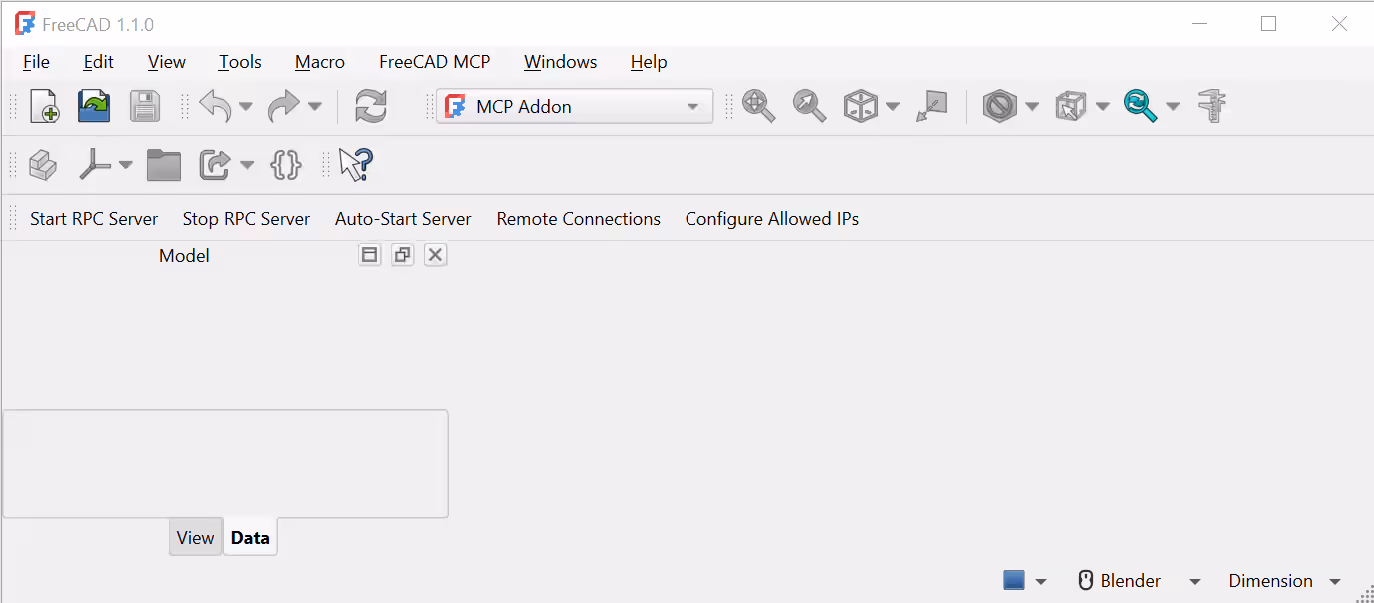Expand the link actions dropdown arrow
Screen dimensions: 1374x603
(247, 165)
